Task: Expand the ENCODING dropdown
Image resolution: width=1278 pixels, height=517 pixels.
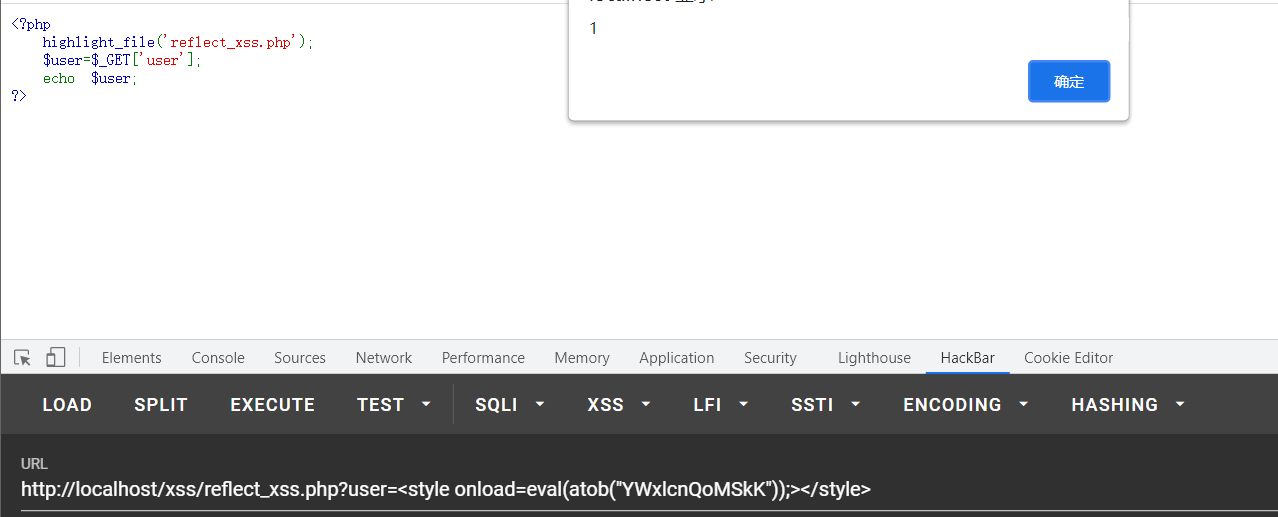Action: click(x=966, y=405)
